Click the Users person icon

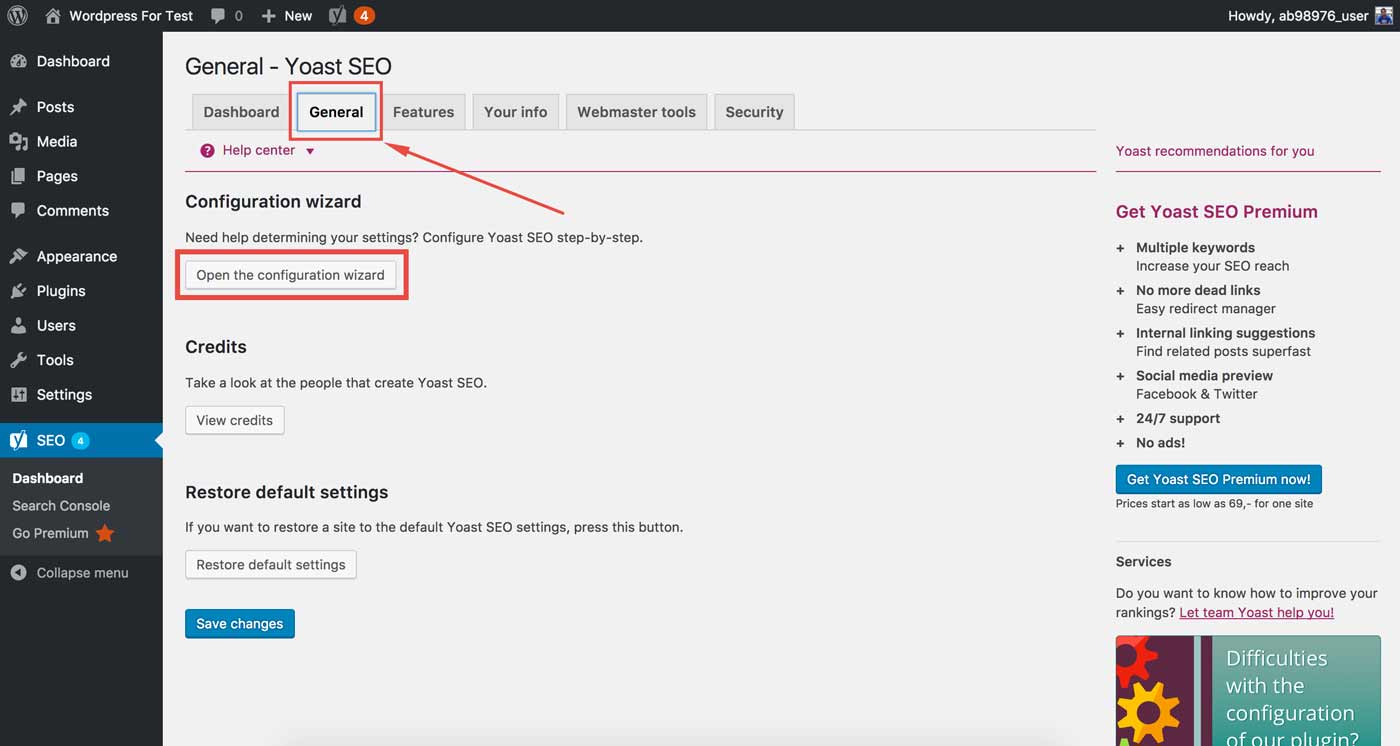18,325
